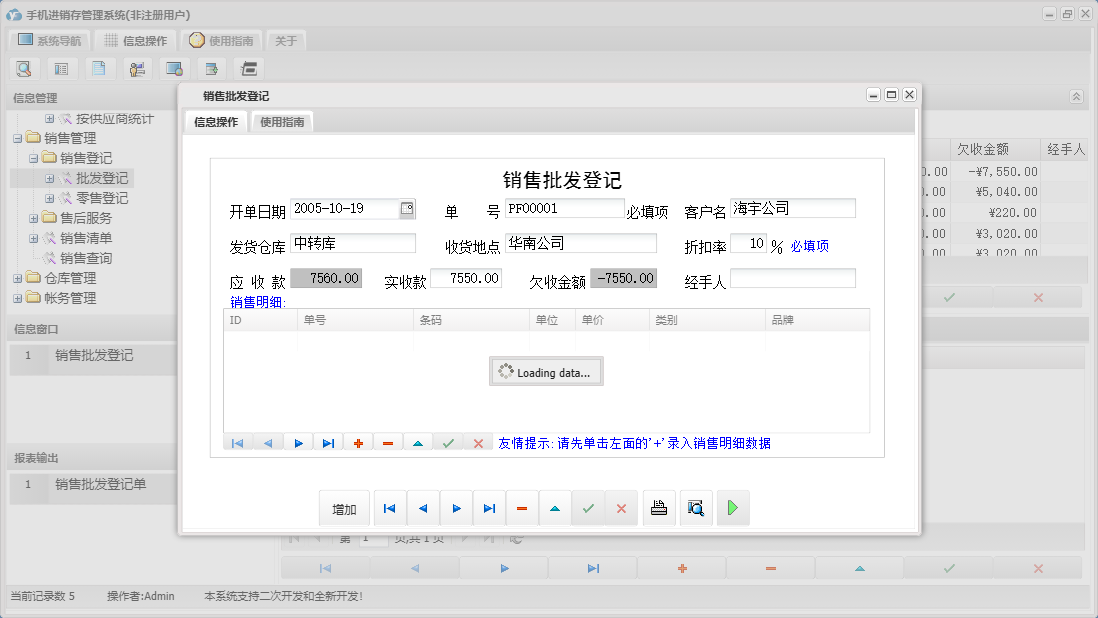Collapse the 销售登记 folder
1098x618 pixels.
tap(31, 157)
